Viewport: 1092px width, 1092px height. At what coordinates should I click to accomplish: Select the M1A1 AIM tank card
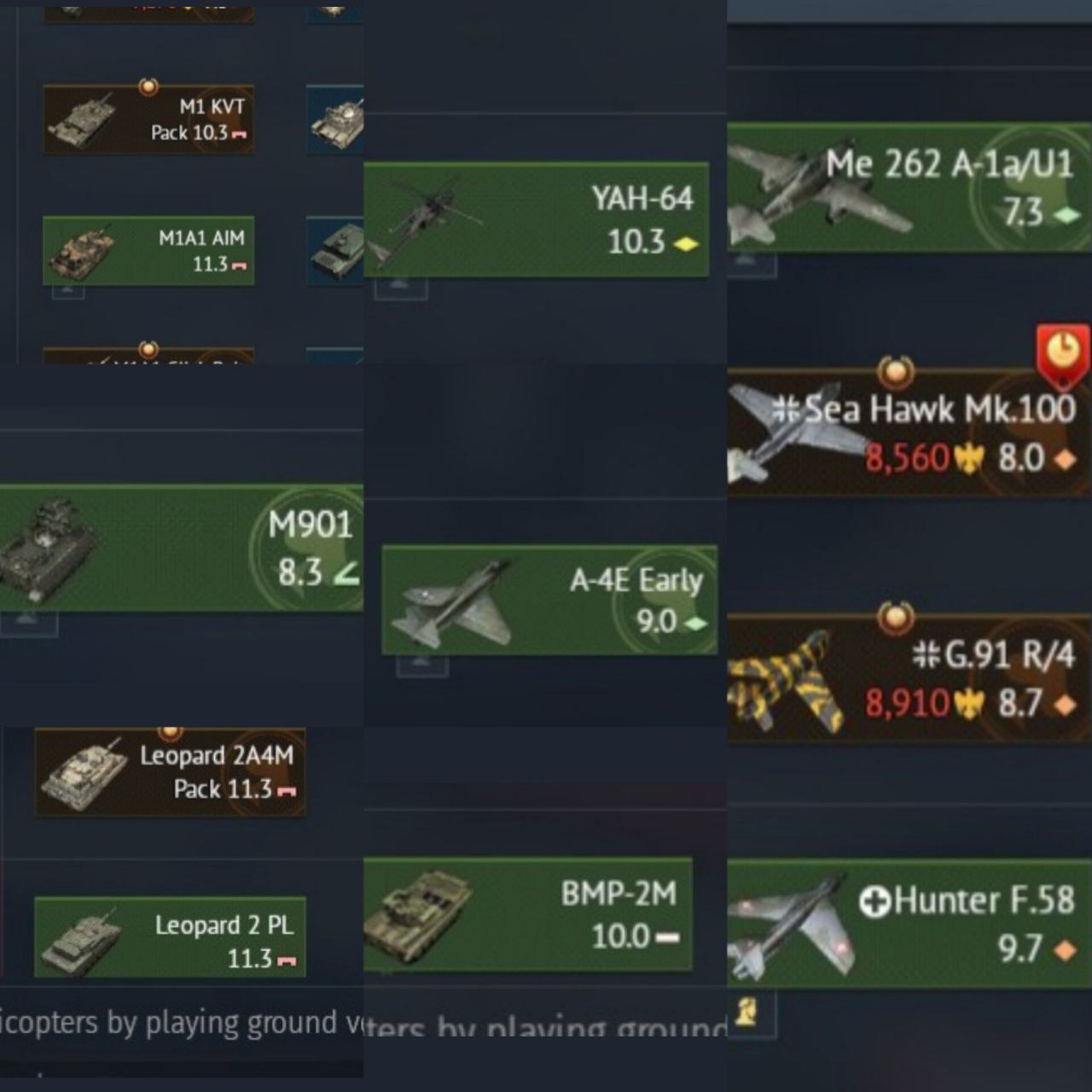pyautogui.click(x=148, y=251)
